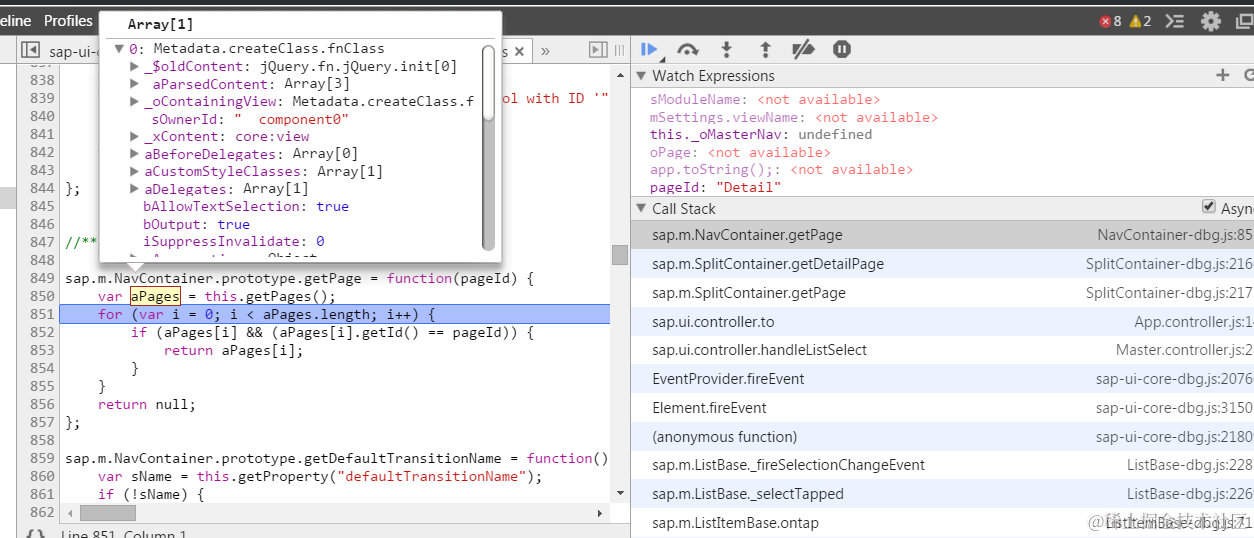
Task: Resume script execution with the play button
Action: 650,49
